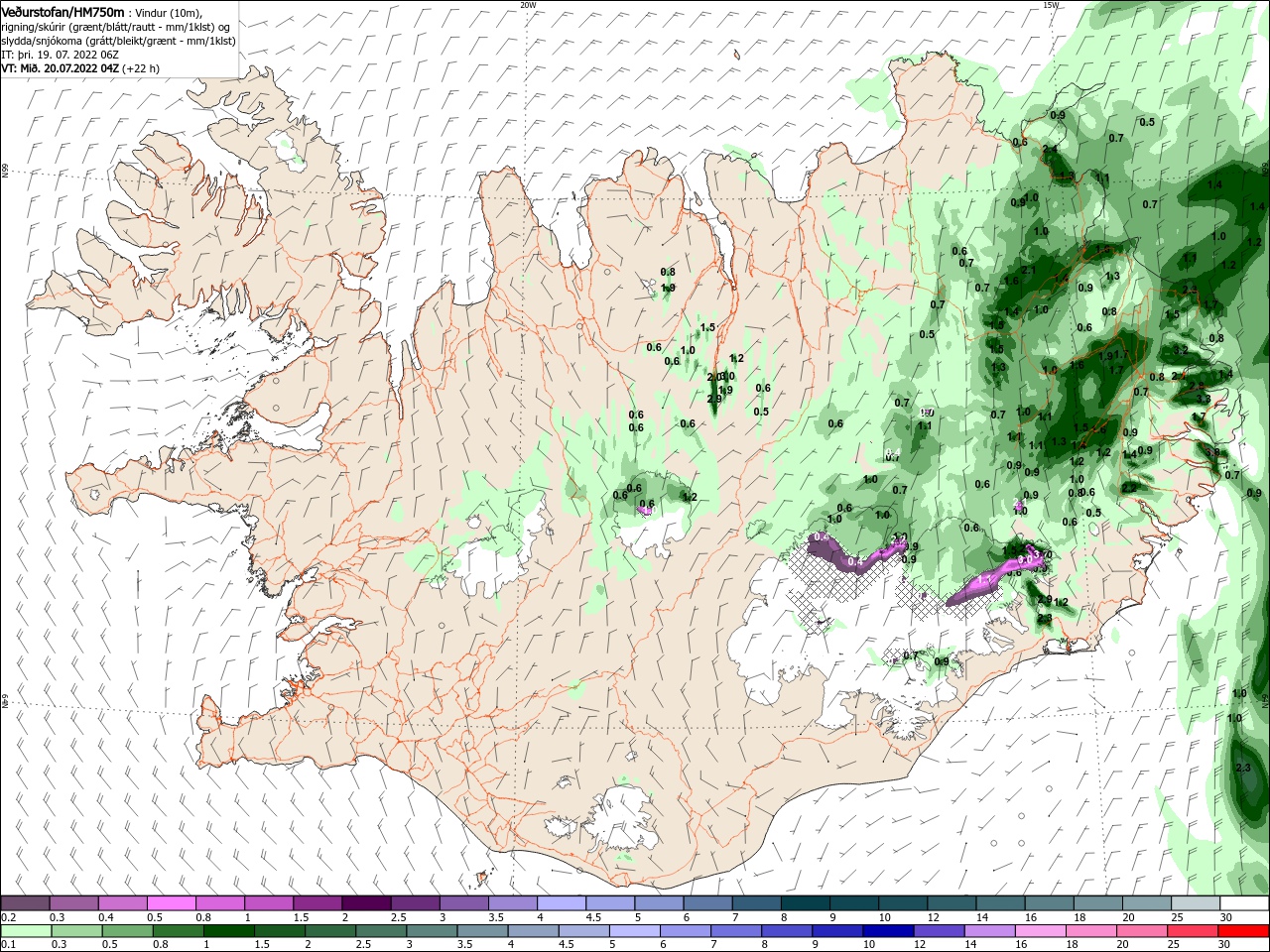
Task: Select the magenta 1–1.5 snow legend swatch
Action: (269, 903)
